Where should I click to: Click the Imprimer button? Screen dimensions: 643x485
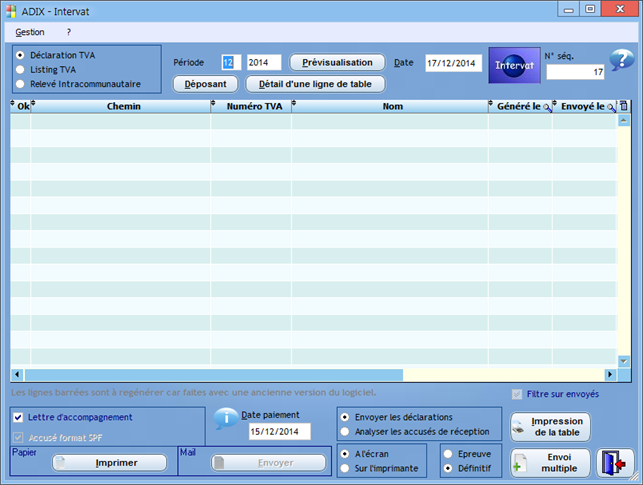(109, 462)
